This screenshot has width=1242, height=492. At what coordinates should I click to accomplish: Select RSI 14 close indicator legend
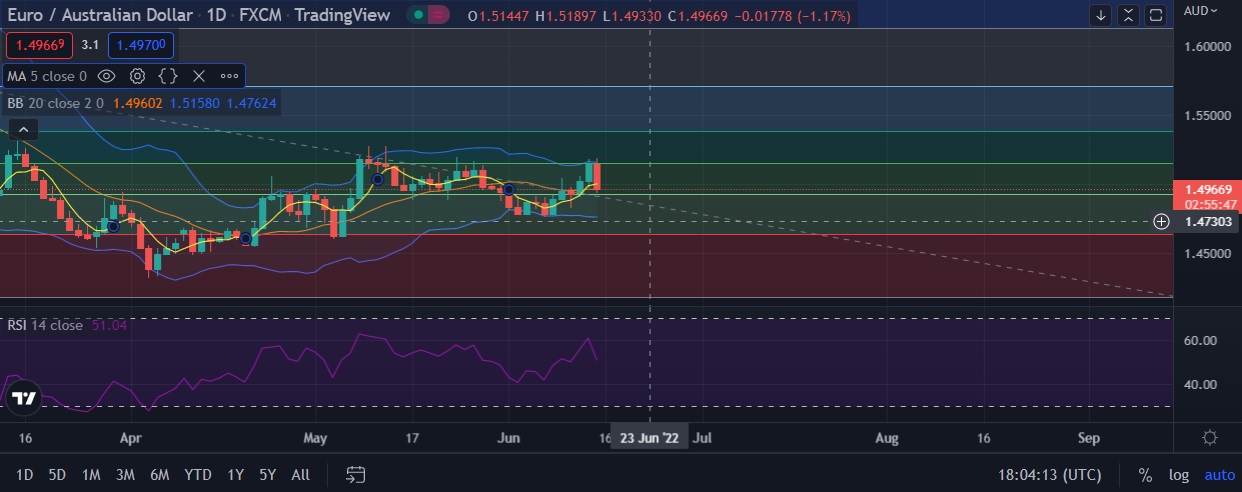coord(46,325)
